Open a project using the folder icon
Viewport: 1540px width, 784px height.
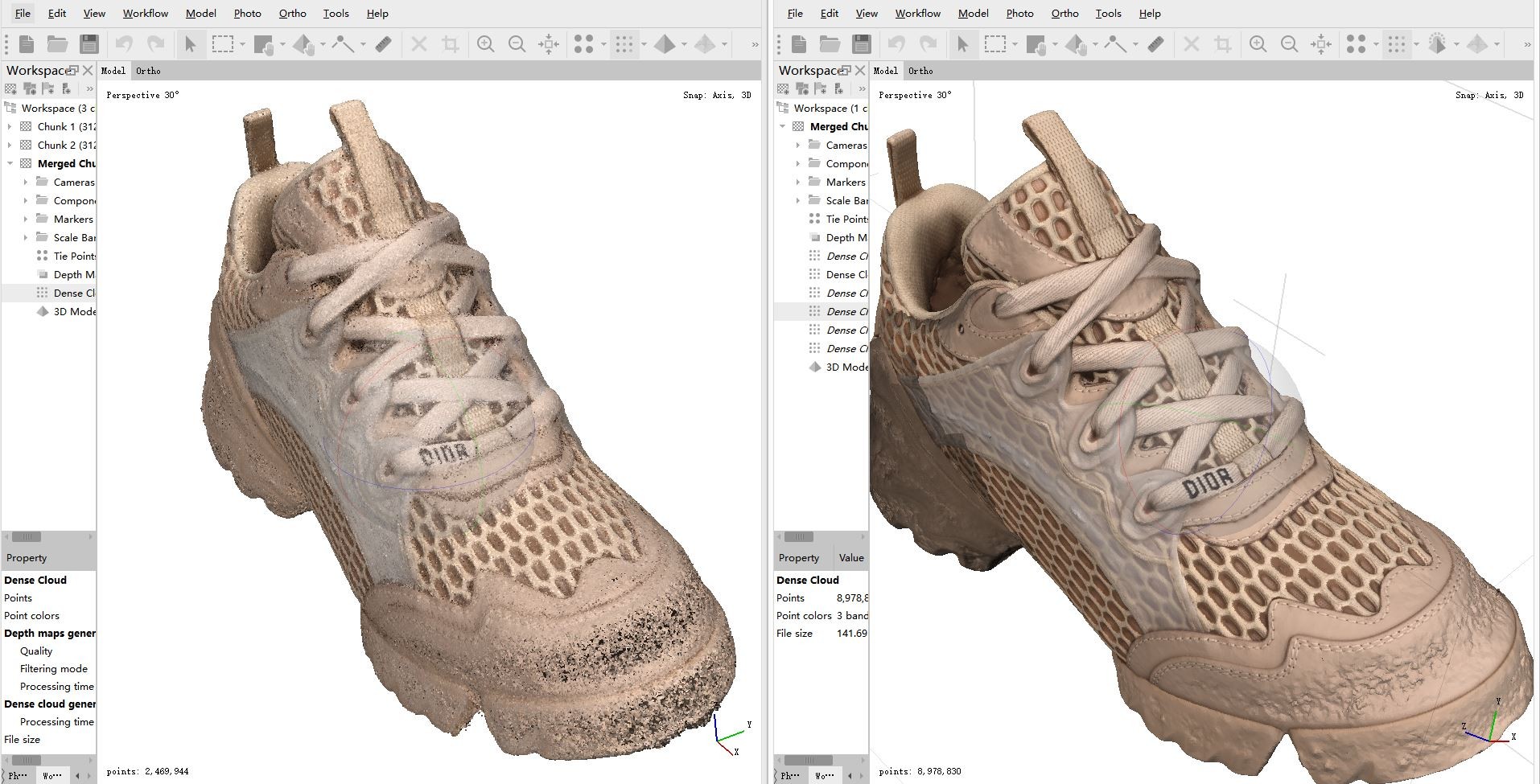pyautogui.click(x=56, y=44)
